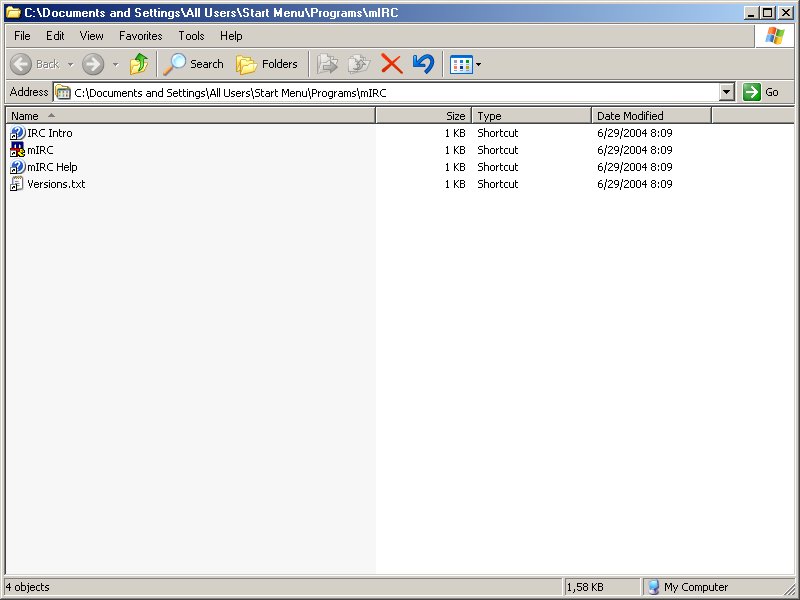The height and width of the screenshot is (600, 800).
Task: Click the Move To folder icon
Action: [327, 64]
